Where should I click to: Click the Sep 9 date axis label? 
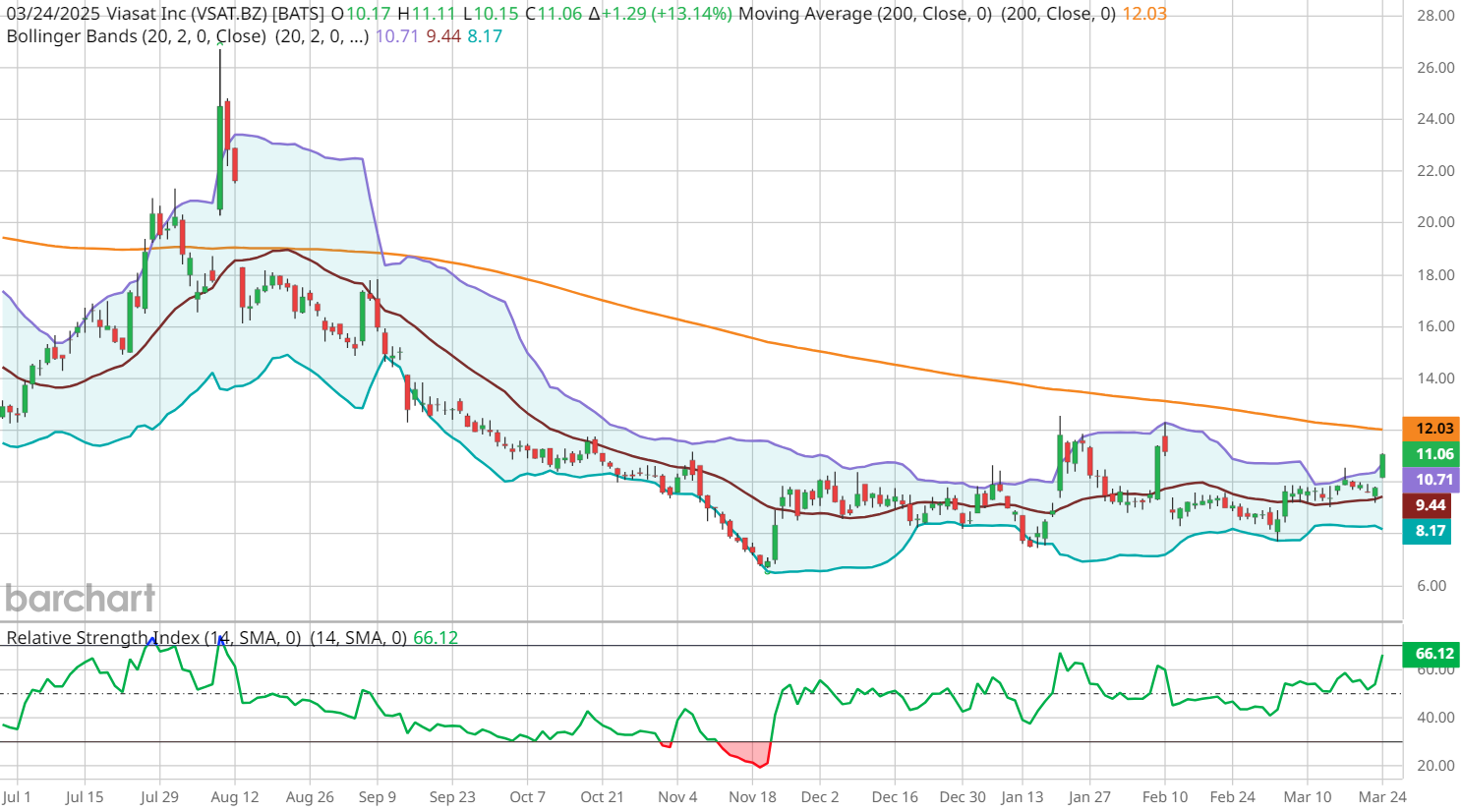tap(378, 797)
